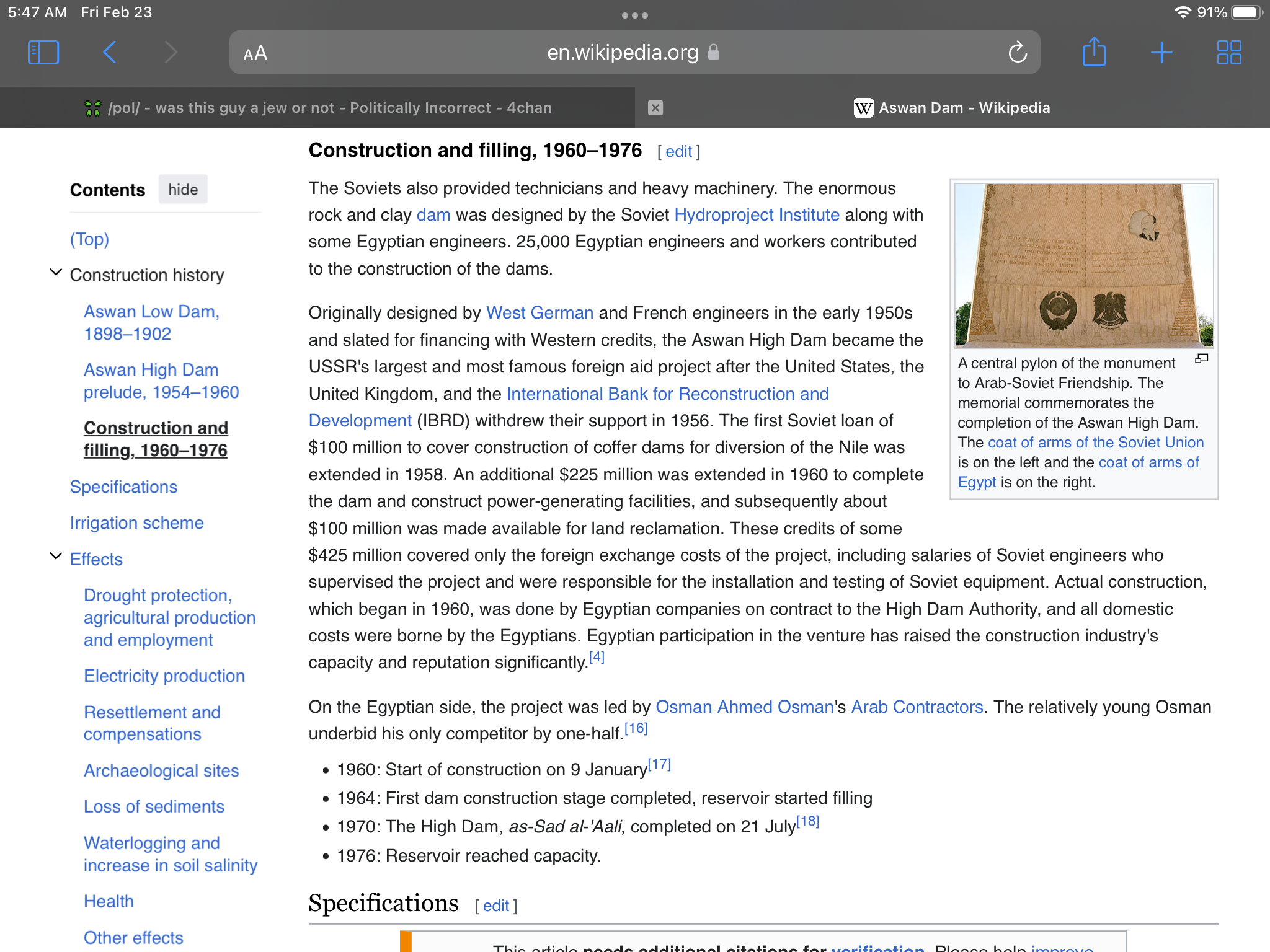Open the Safari sidebar panel icon
Image resolution: width=1270 pixels, height=952 pixels.
[x=43, y=53]
